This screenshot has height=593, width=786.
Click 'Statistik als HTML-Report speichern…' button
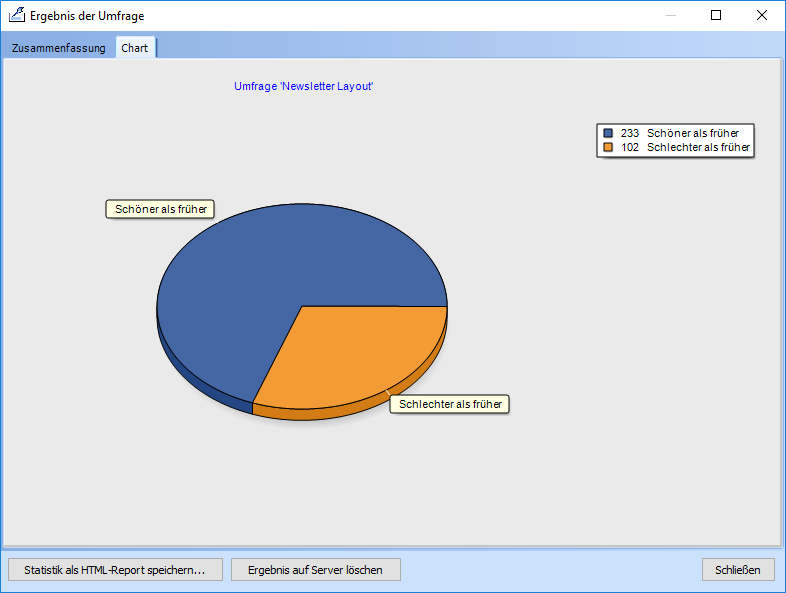[115, 570]
